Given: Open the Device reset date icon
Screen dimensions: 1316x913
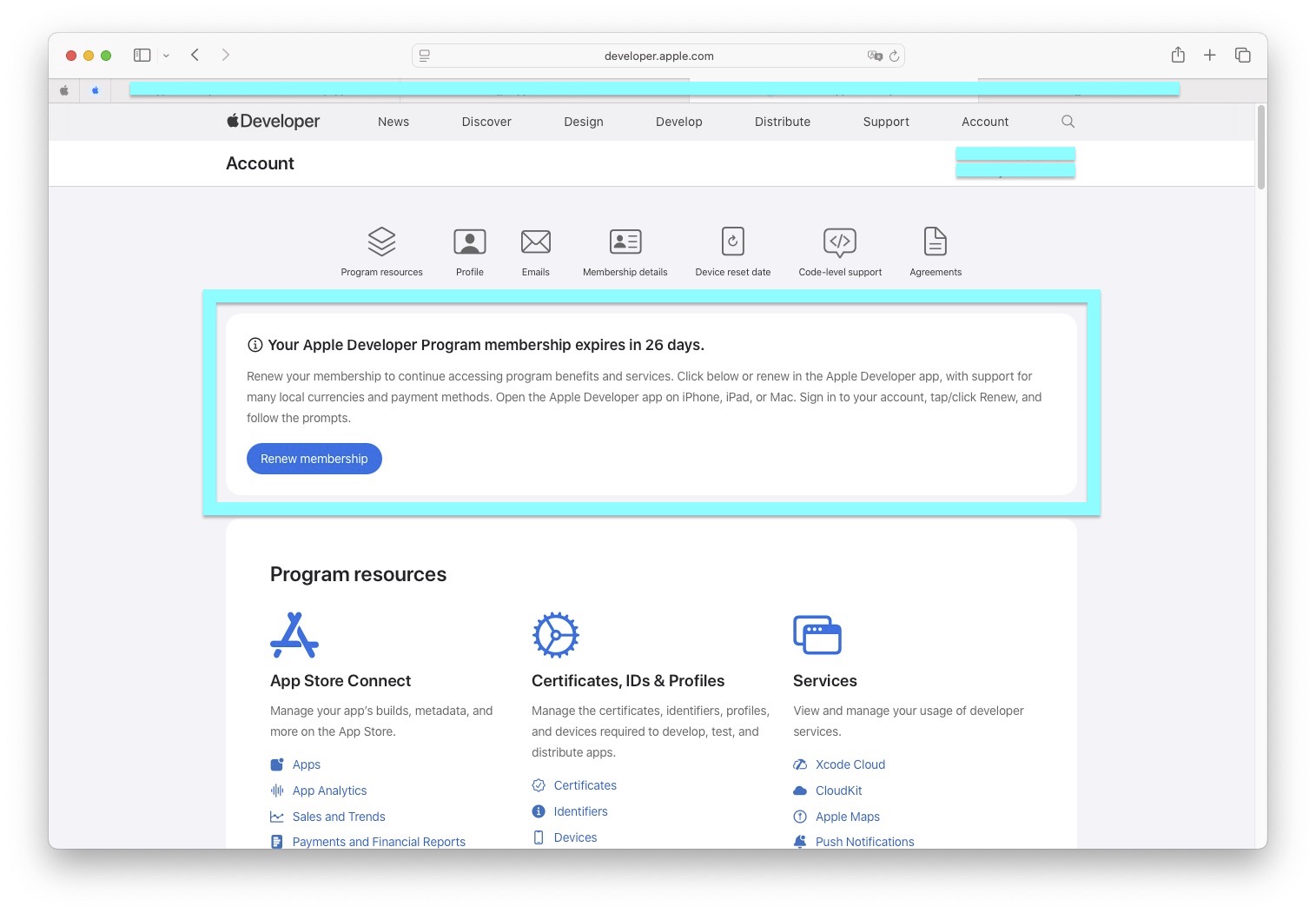Looking at the screenshot, I should [733, 241].
